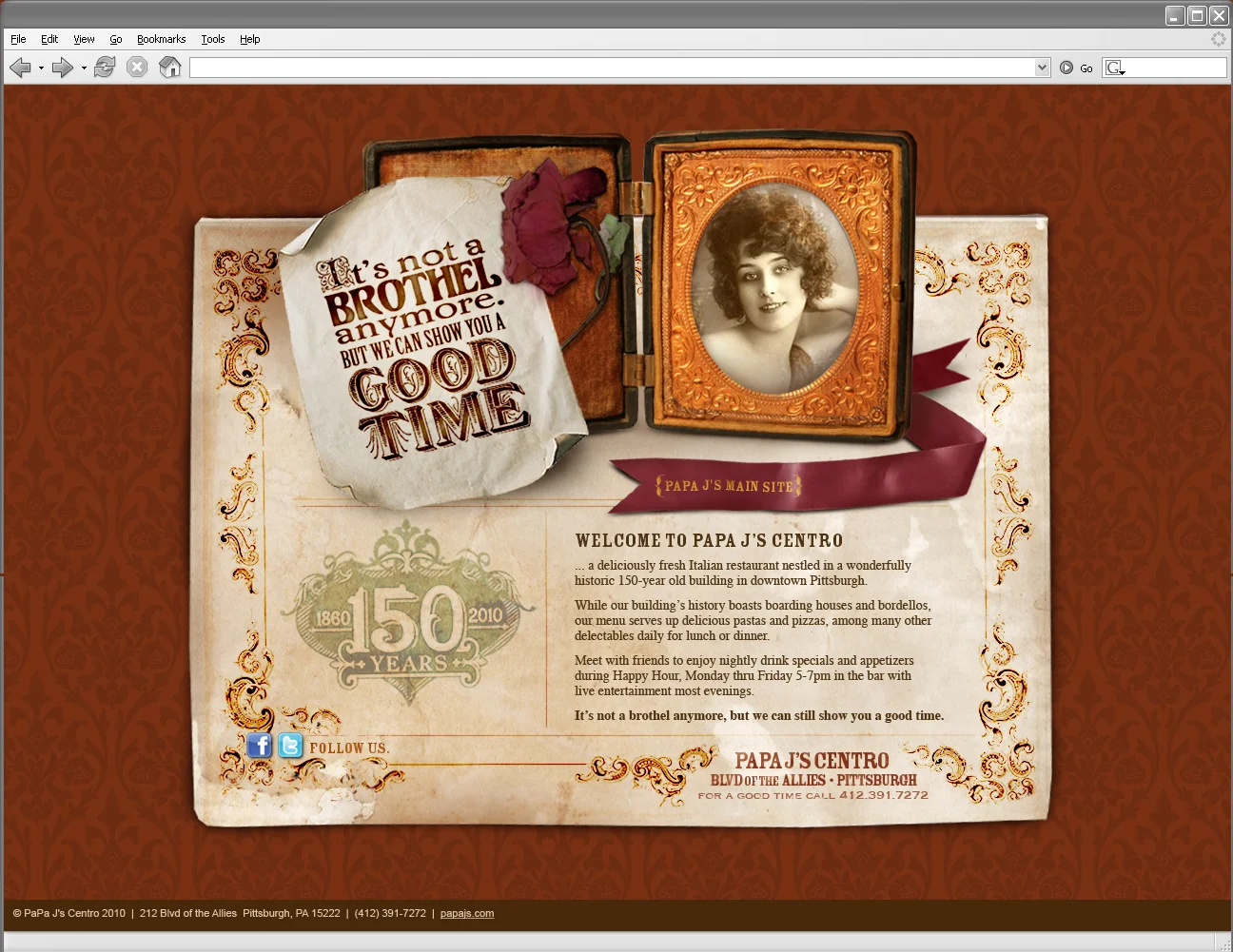Click the Twitter icon
The height and width of the screenshot is (952, 1233).
click(x=290, y=746)
